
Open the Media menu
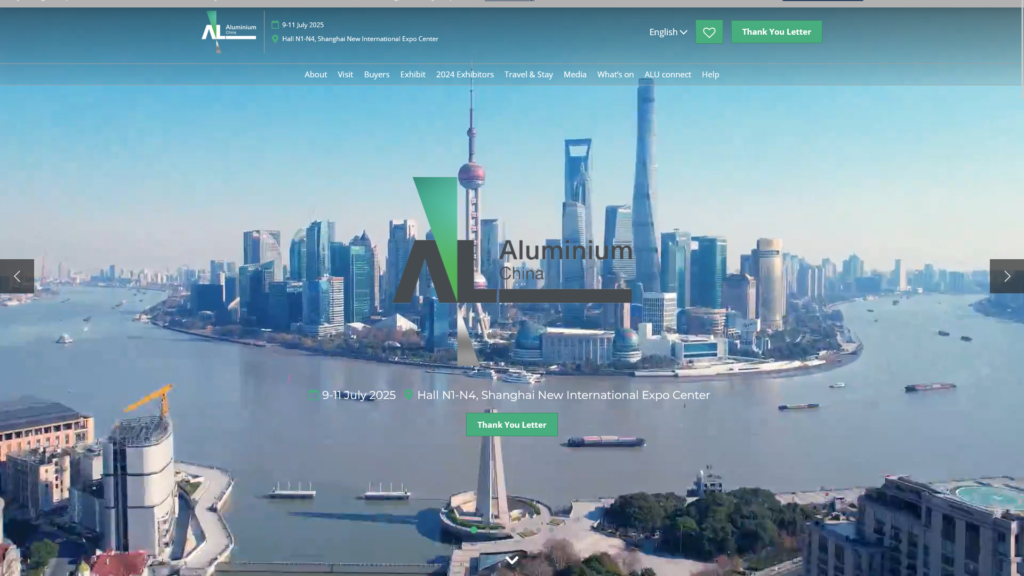(x=575, y=74)
